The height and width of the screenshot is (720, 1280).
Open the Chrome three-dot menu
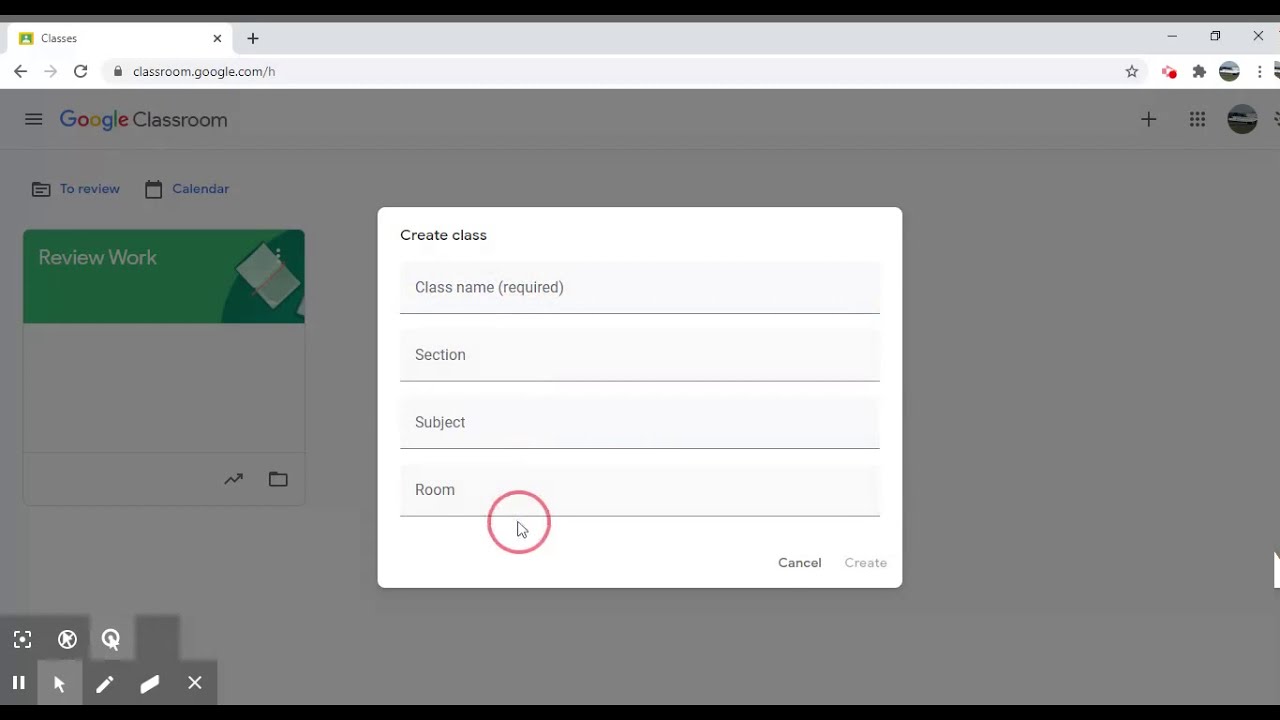click(1259, 71)
